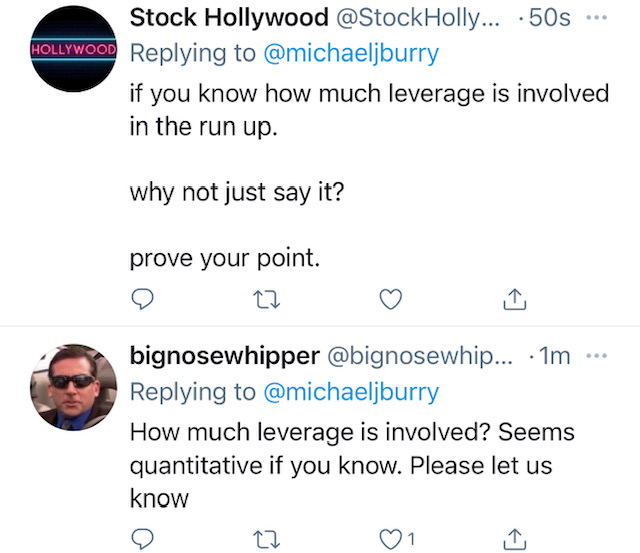This screenshot has width=640, height=553.
Task: Share bignosewhipper's tweet
Action: point(515,540)
